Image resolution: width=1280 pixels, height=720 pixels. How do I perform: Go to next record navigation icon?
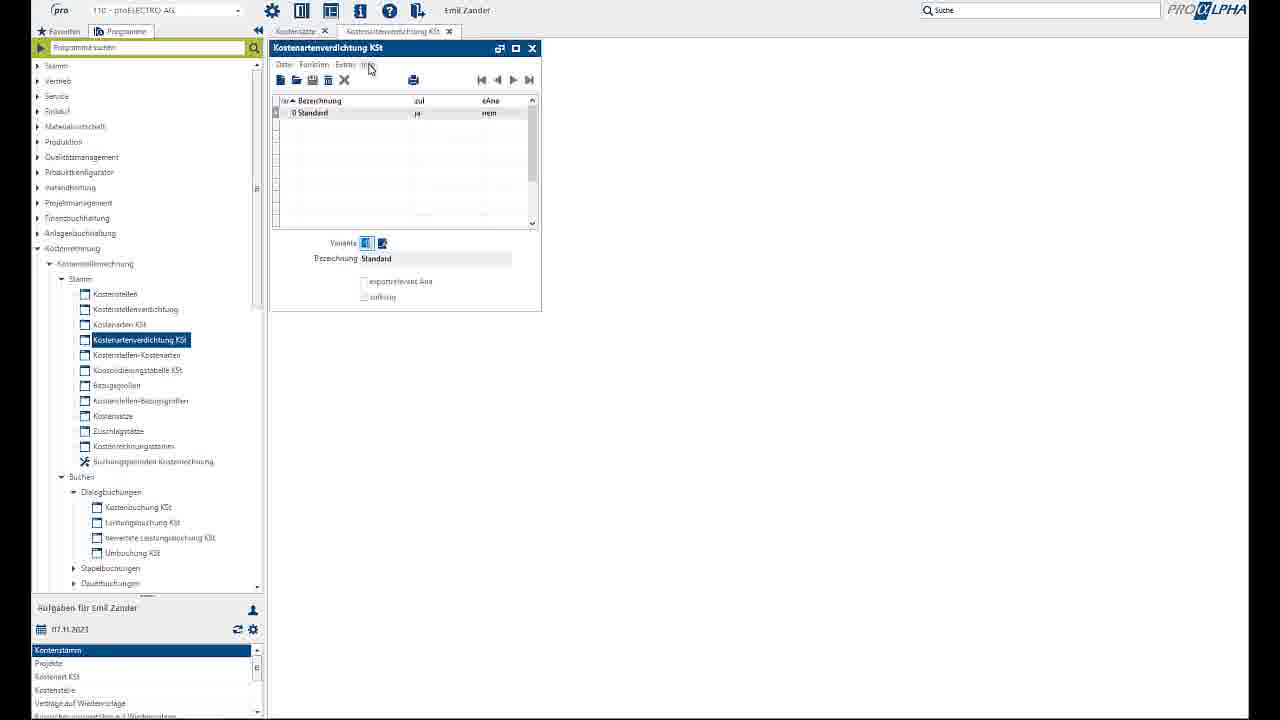(x=513, y=80)
